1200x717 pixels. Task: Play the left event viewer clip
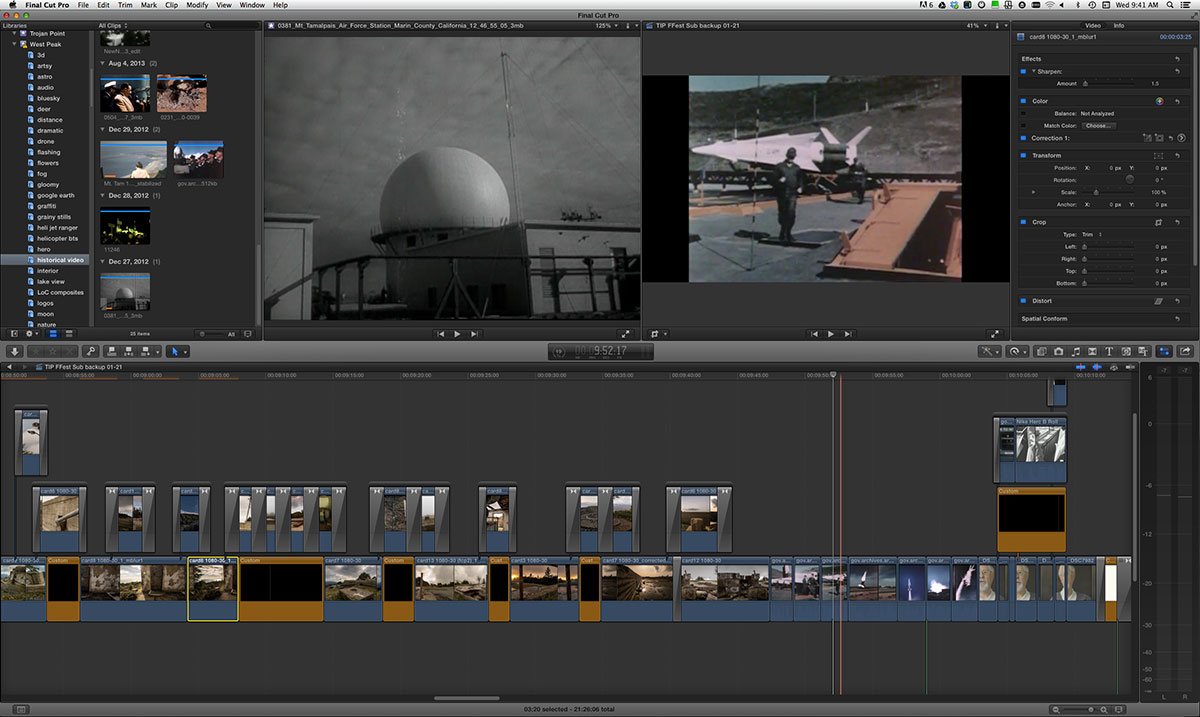[457, 334]
